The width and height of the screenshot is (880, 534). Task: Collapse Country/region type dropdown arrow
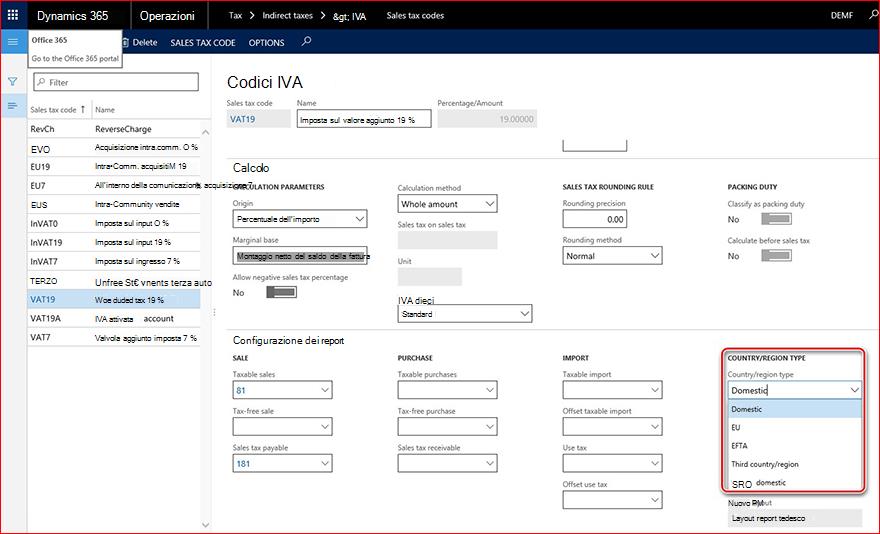pyautogui.click(x=854, y=390)
